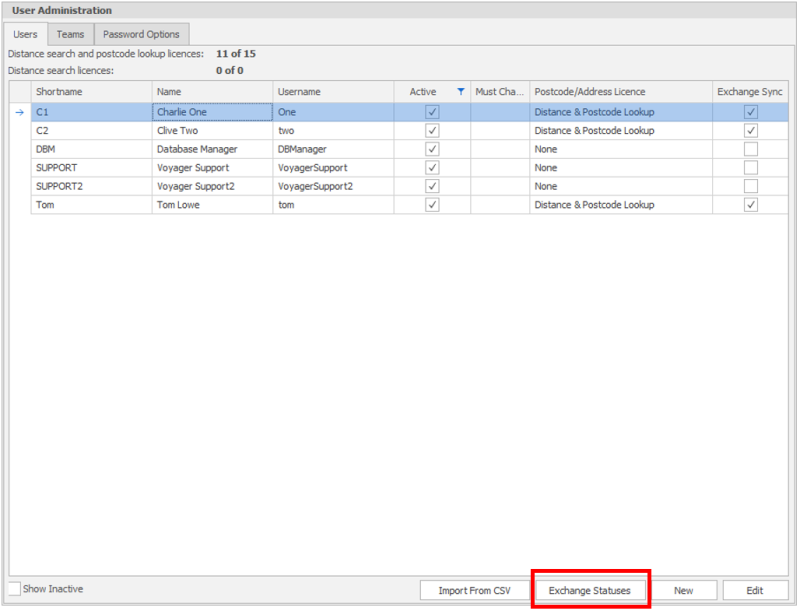Open licence cell for Database Manager row

pos(619,149)
